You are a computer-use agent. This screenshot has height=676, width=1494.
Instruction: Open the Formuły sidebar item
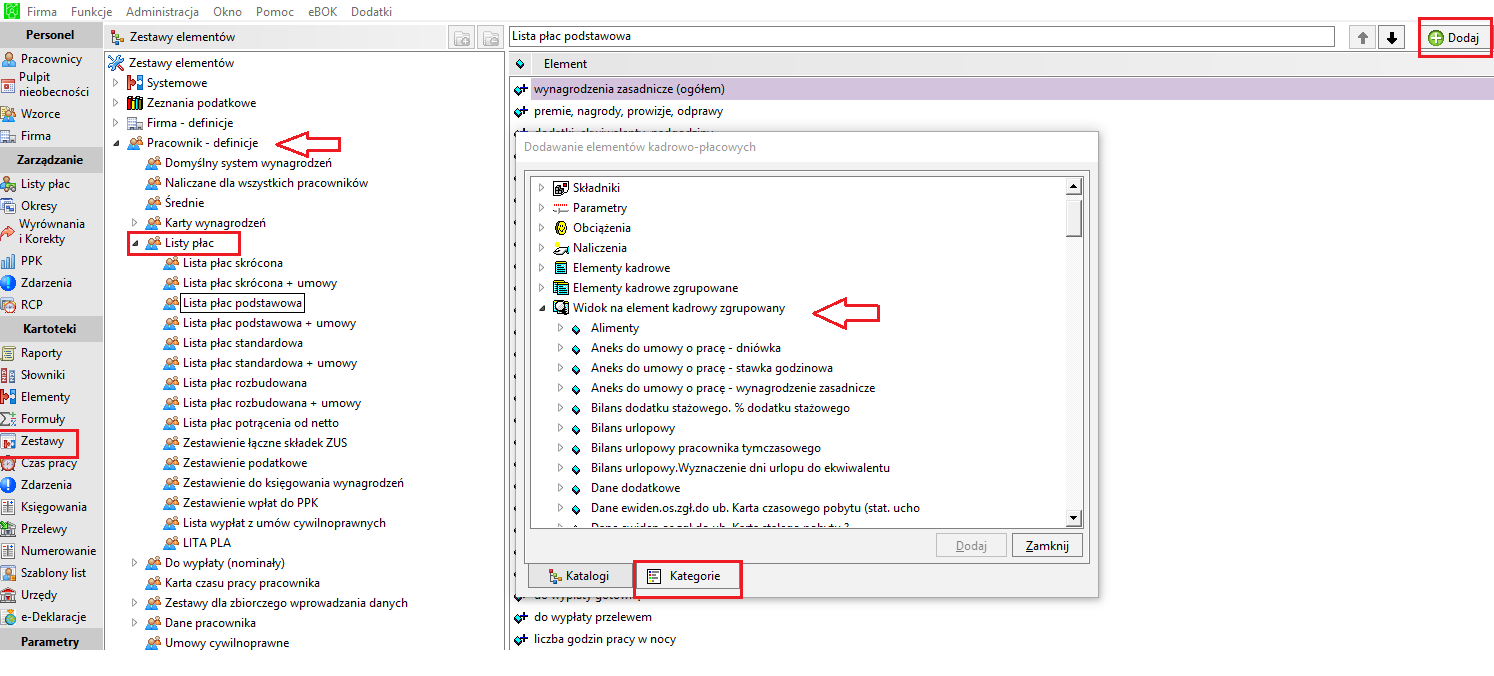42,419
